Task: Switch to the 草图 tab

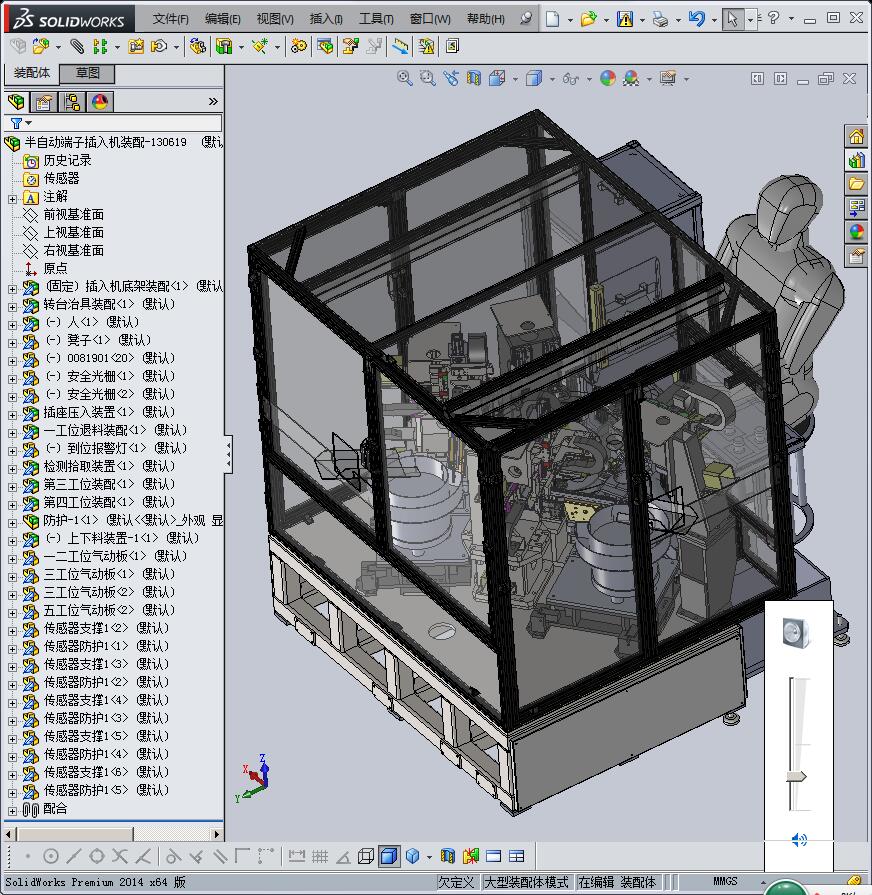Action: pos(87,73)
